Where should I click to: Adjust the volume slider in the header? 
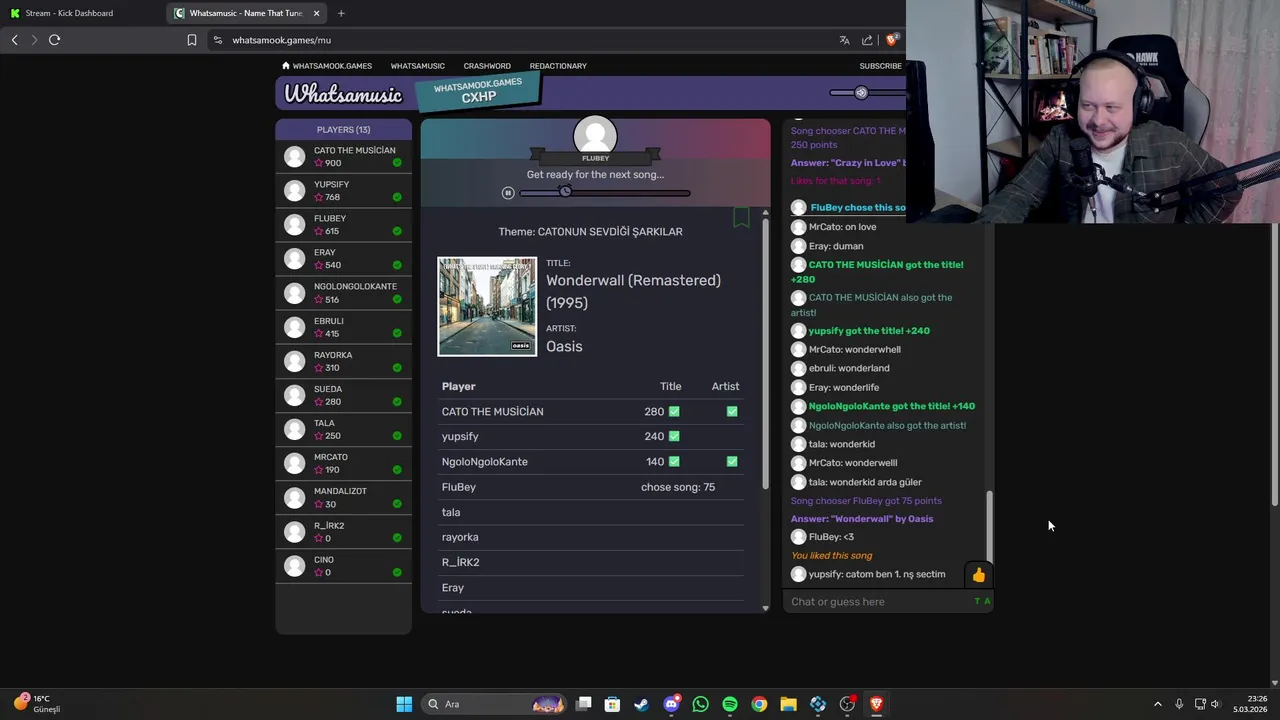(868, 93)
